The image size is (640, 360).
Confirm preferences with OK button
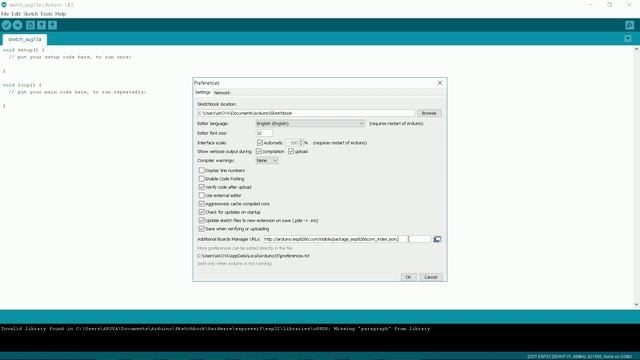pyautogui.click(x=408, y=277)
